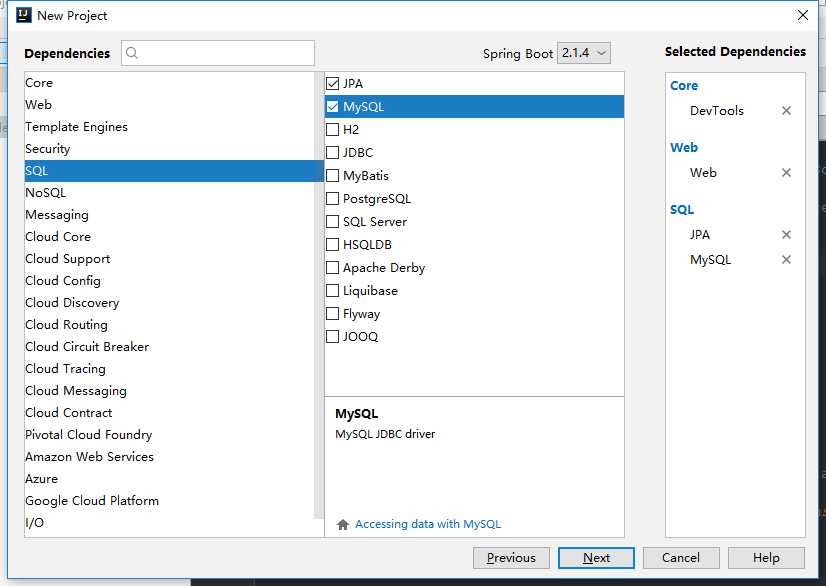The image size is (826, 586).
Task: Select Cloud Contract category
Action: coord(170,413)
